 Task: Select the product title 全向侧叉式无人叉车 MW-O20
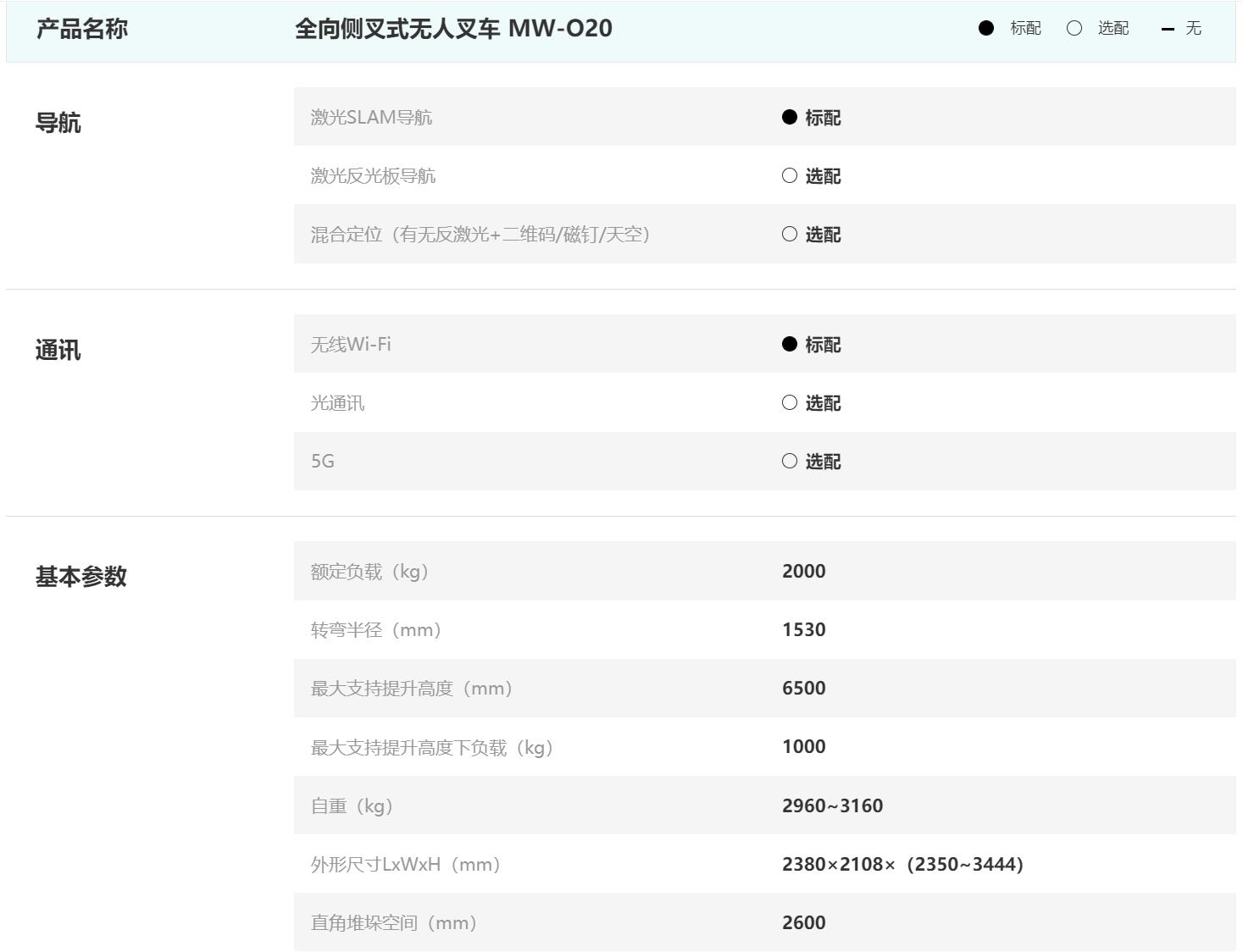pyautogui.click(x=453, y=28)
